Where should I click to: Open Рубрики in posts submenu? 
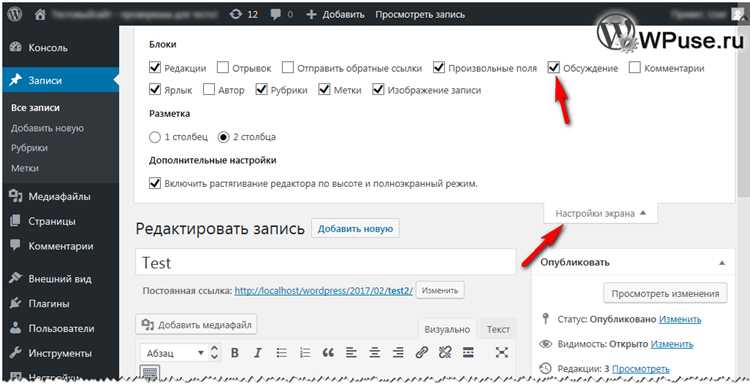pos(29,148)
